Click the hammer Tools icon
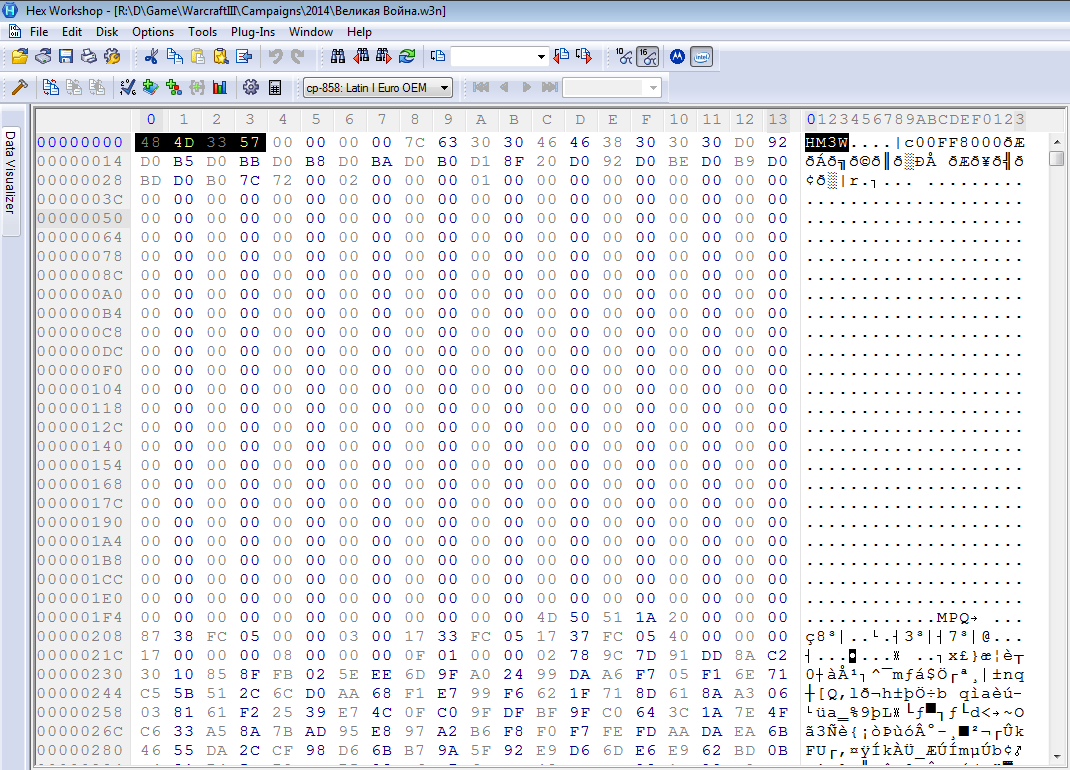This screenshot has height=770, width=1070. tap(20, 87)
